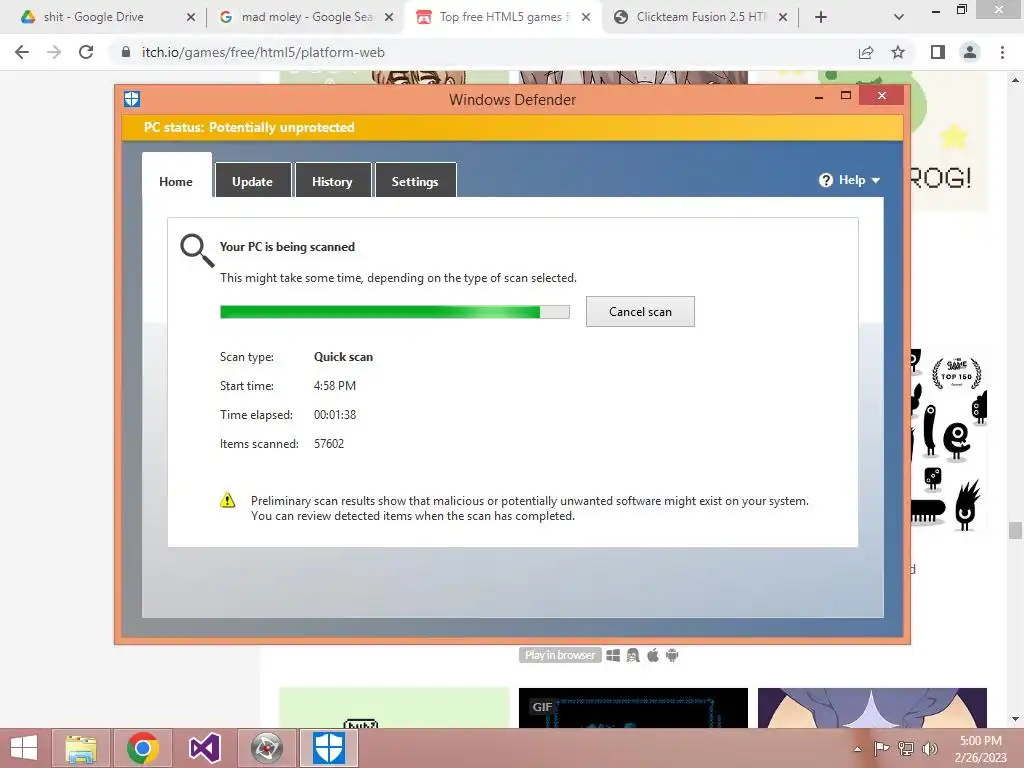Select items scanned count 57602

328,443
